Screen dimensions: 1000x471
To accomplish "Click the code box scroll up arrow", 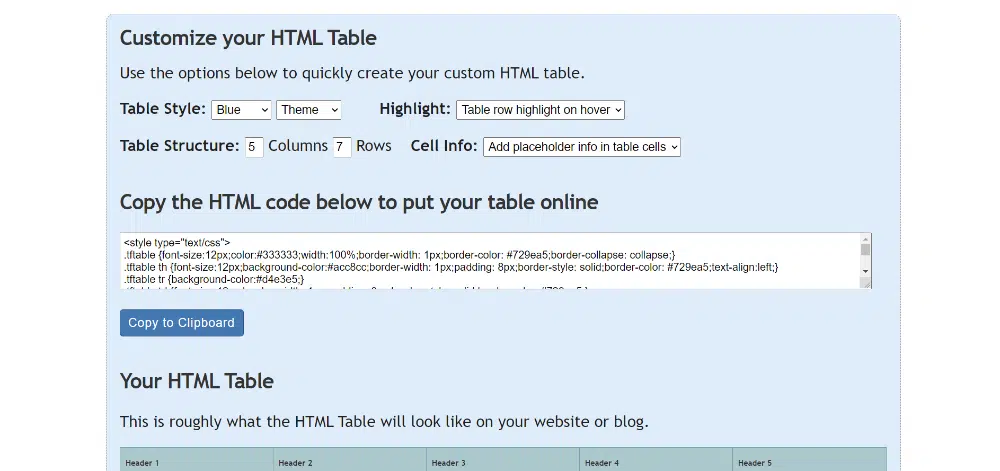I will click(866, 238).
